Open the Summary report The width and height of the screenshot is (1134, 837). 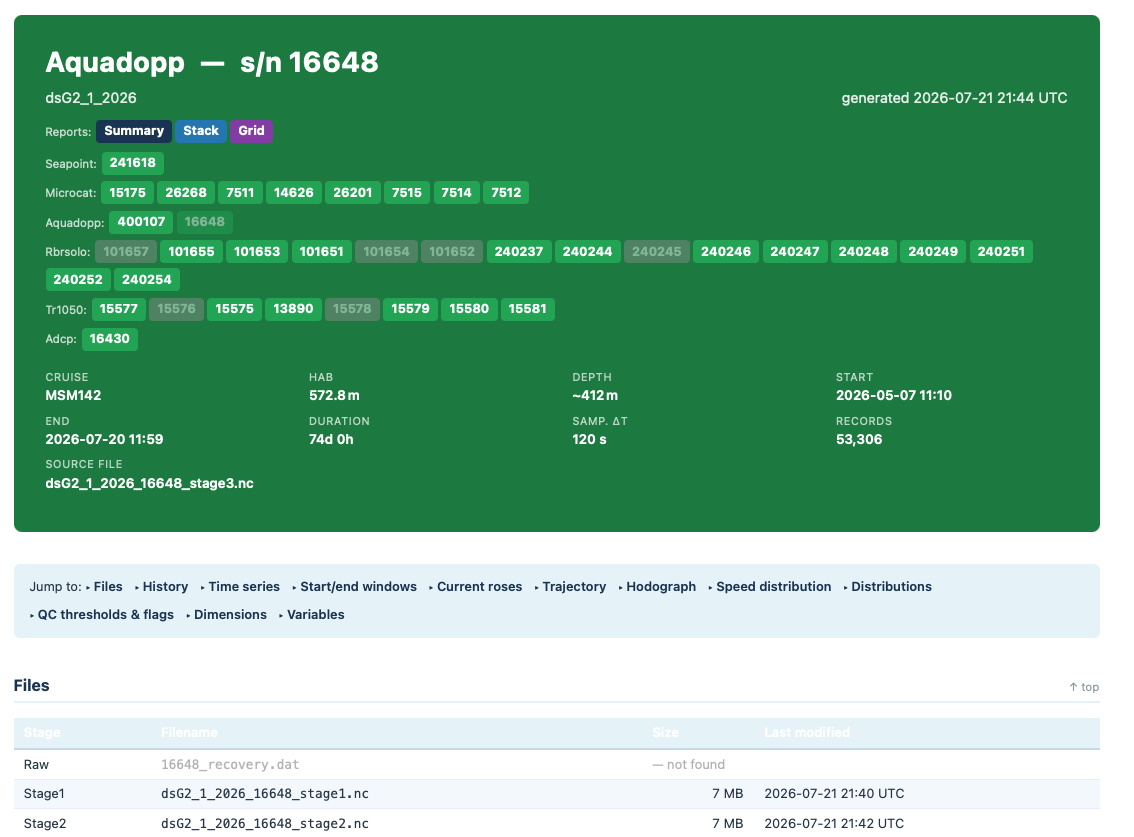pos(134,131)
